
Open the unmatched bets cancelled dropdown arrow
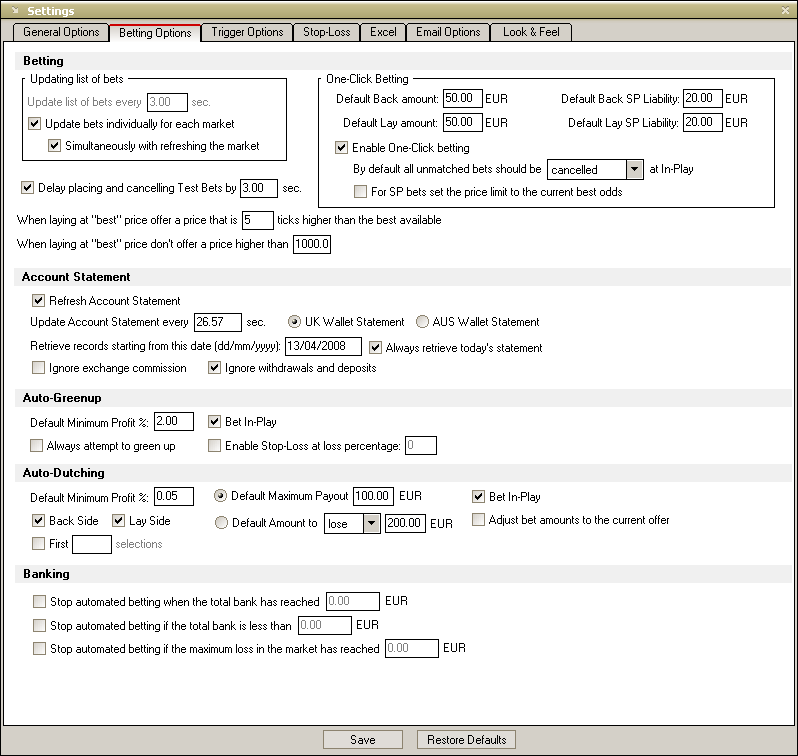point(635,170)
